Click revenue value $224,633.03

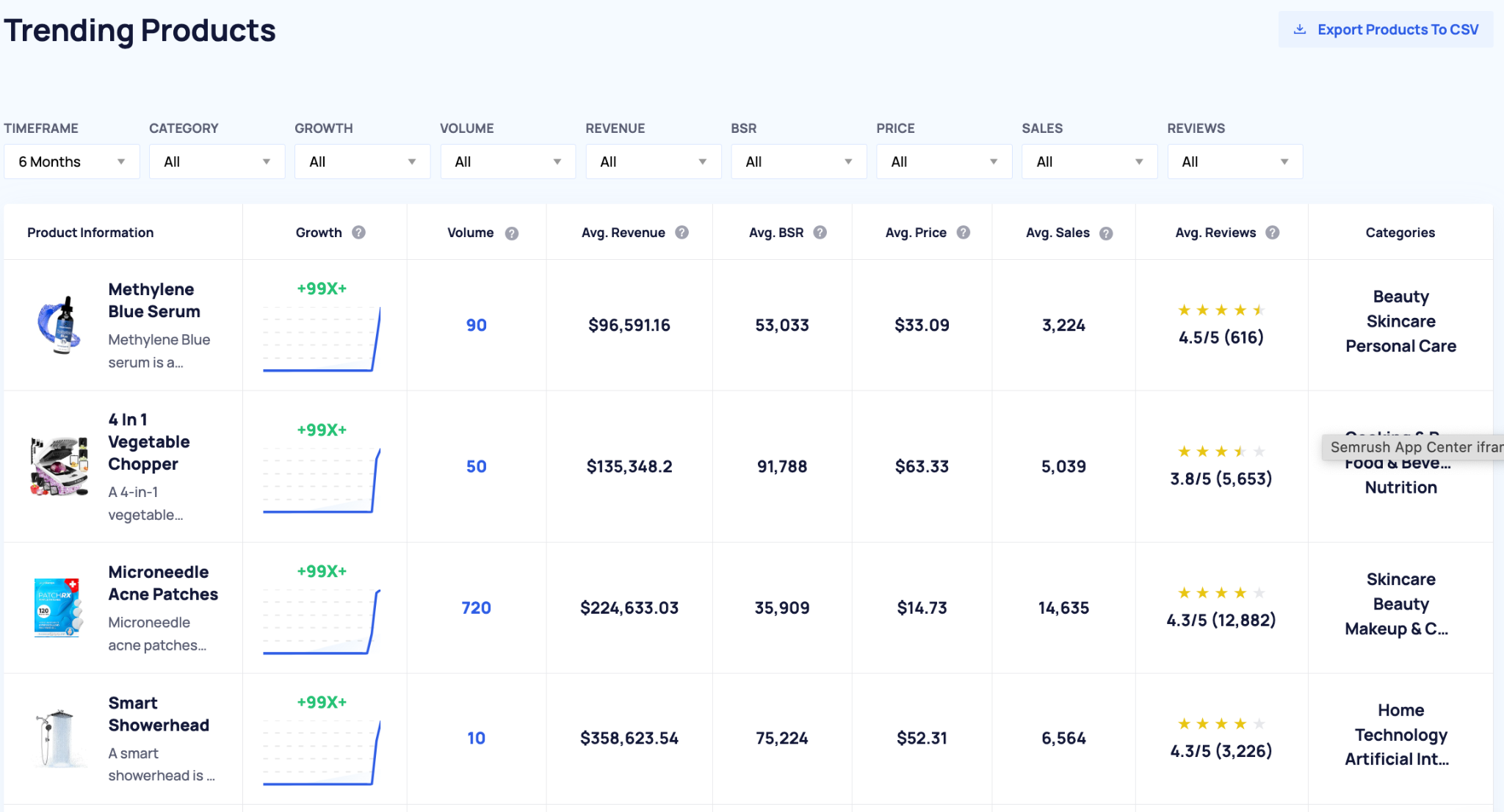(x=629, y=608)
